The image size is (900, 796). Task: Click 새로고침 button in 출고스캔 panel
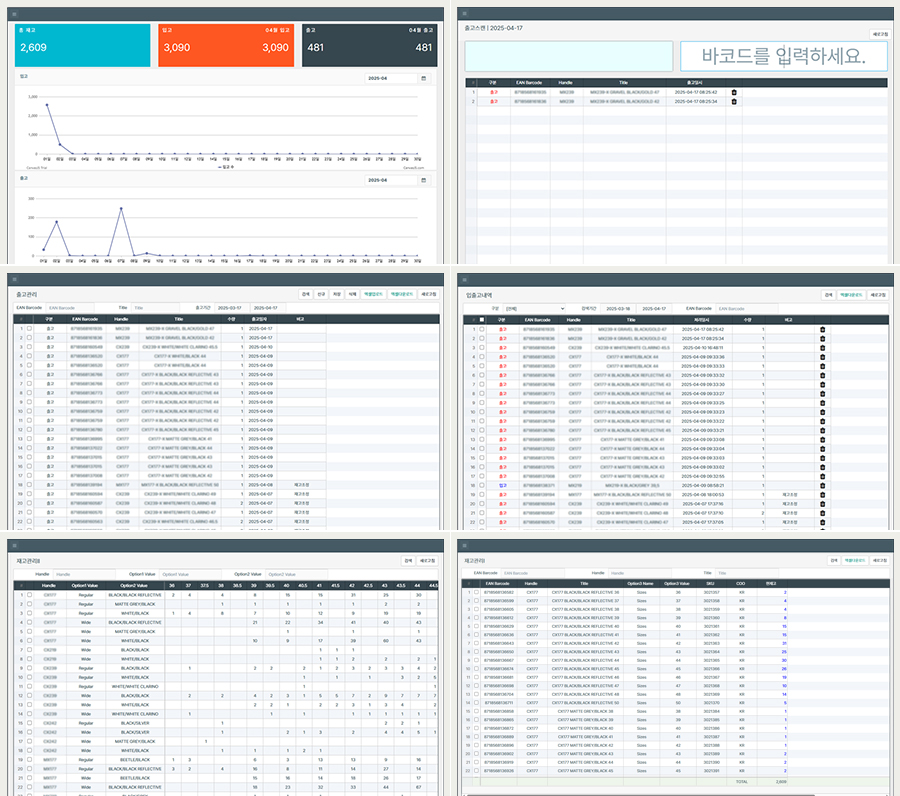880,34
